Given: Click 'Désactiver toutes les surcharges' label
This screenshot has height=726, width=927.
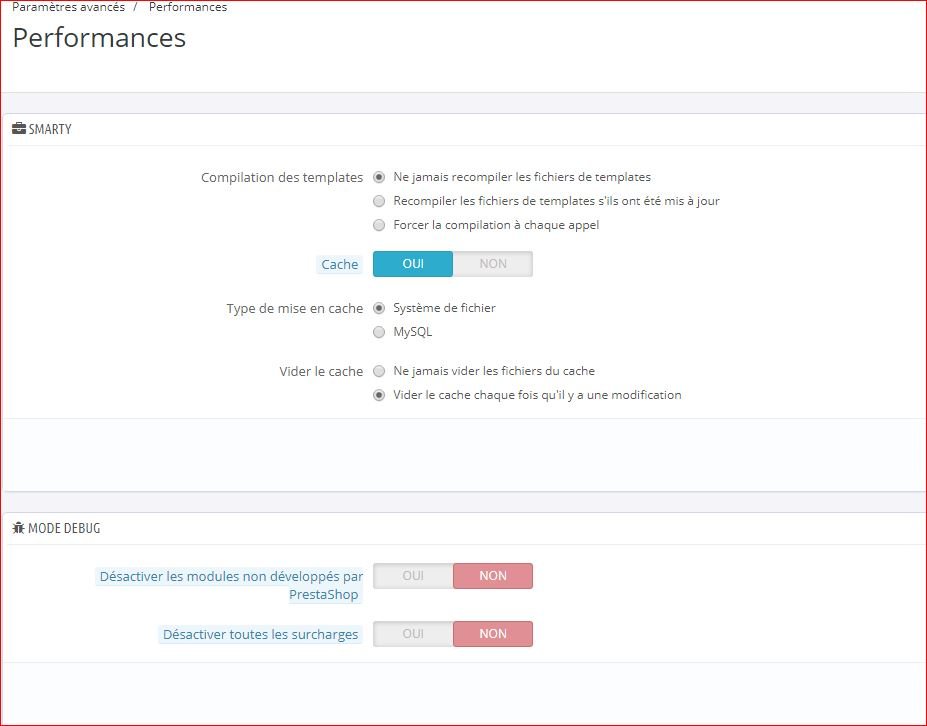Looking at the screenshot, I should pos(260,634).
